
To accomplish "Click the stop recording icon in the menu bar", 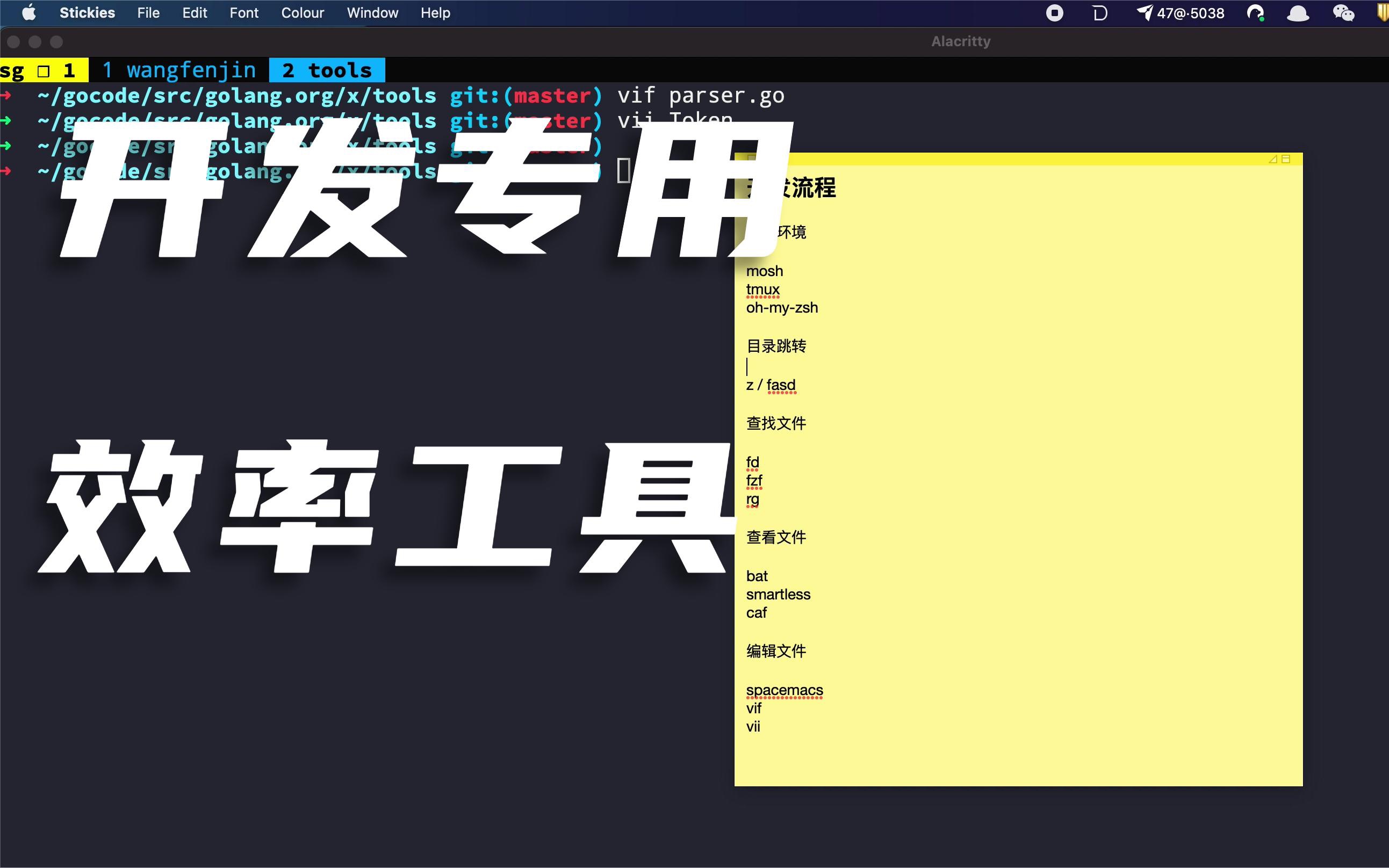I will tap(1054, 13).
